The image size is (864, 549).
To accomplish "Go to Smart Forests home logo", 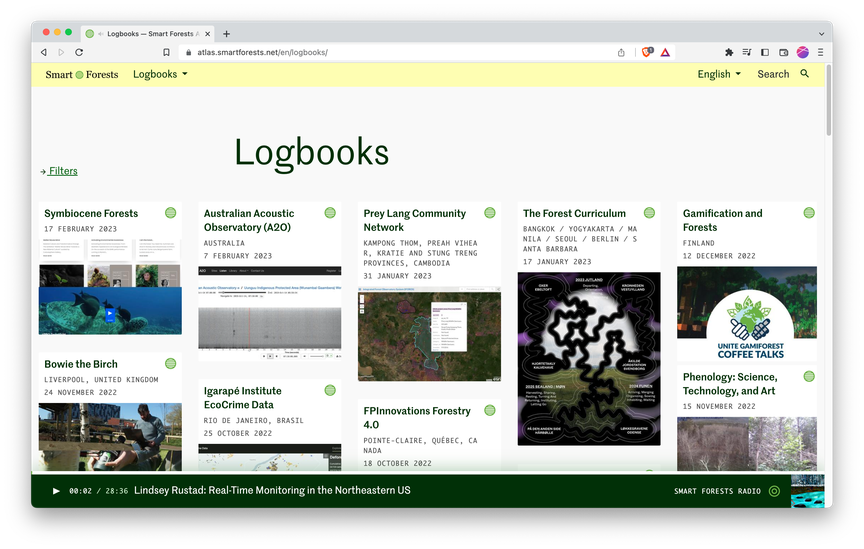I will coord(82,74).
